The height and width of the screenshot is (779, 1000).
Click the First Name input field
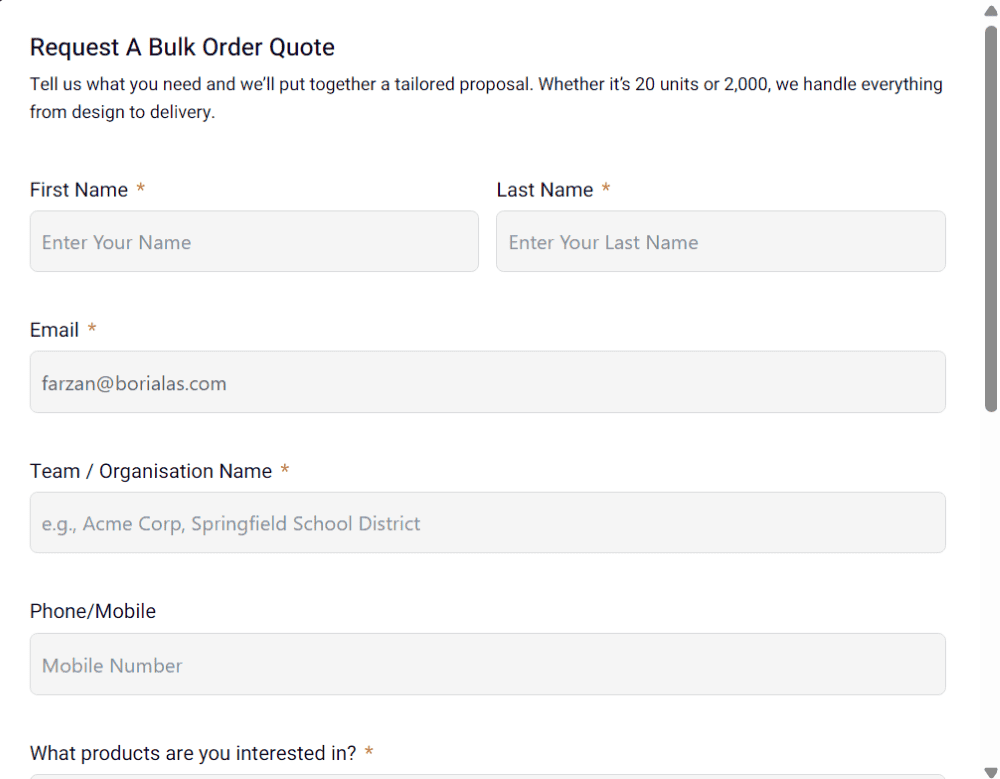pyautogui.click(x=254, y=241)
